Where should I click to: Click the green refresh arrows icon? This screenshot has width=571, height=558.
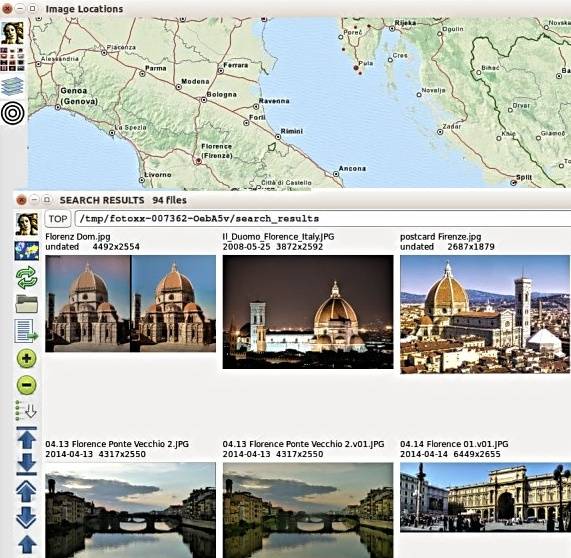(x=26, y=278)
